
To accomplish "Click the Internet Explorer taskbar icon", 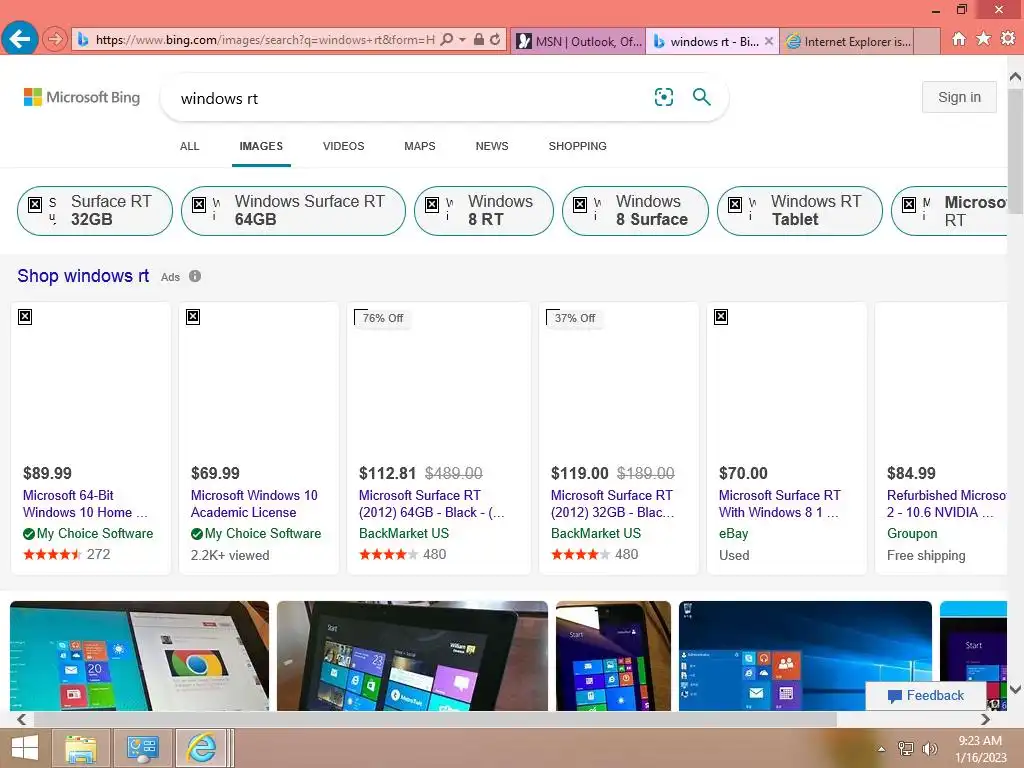I will (x=201, y=748).
